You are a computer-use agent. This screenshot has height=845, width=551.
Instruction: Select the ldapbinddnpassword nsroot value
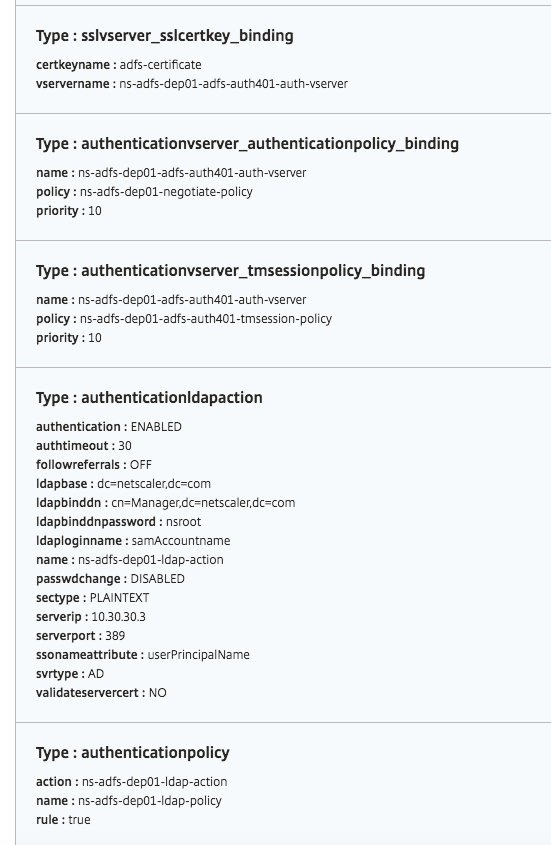[x=183, y=522]
